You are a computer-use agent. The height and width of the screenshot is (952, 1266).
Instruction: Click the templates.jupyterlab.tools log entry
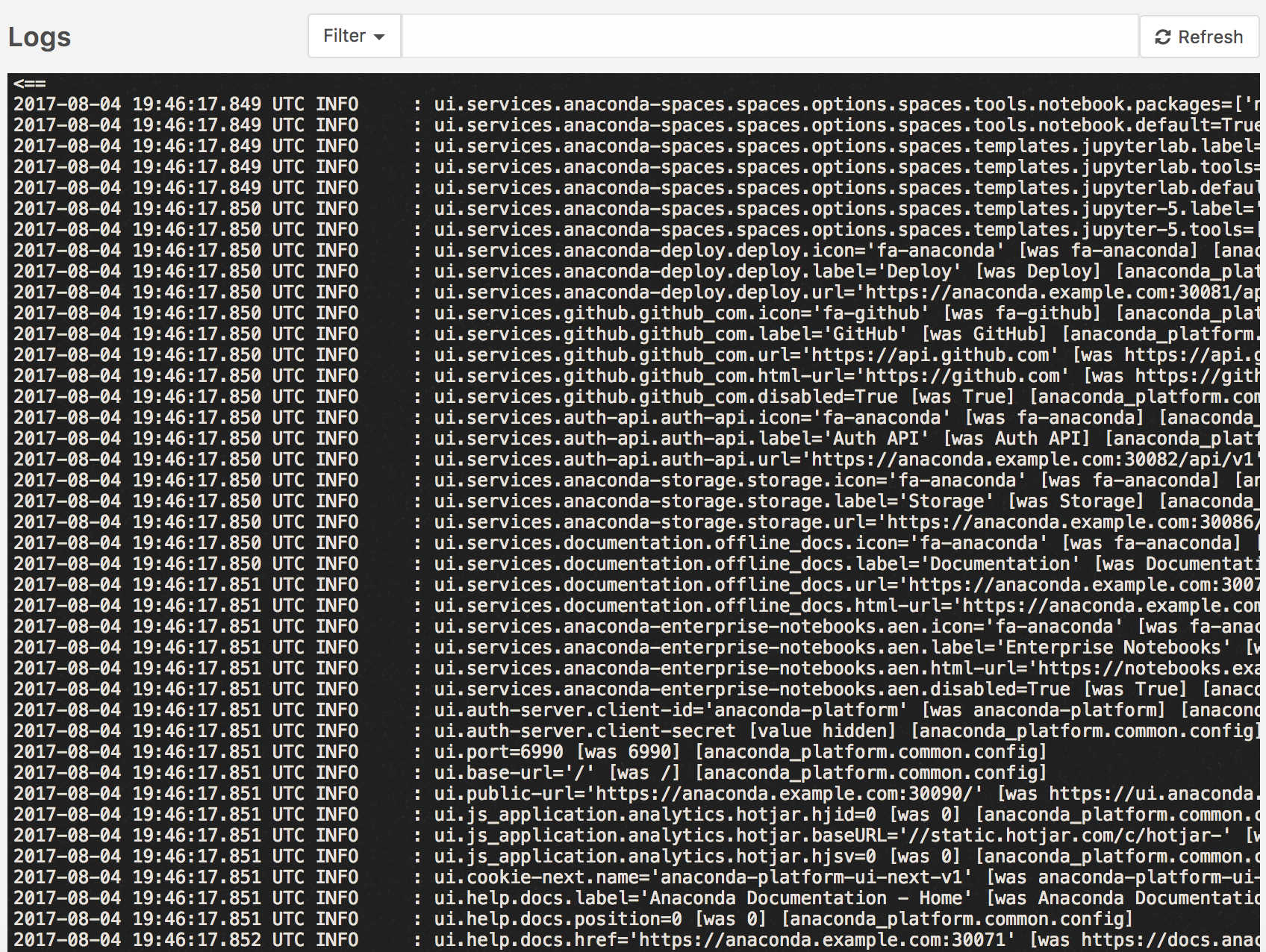click(637, 167)
